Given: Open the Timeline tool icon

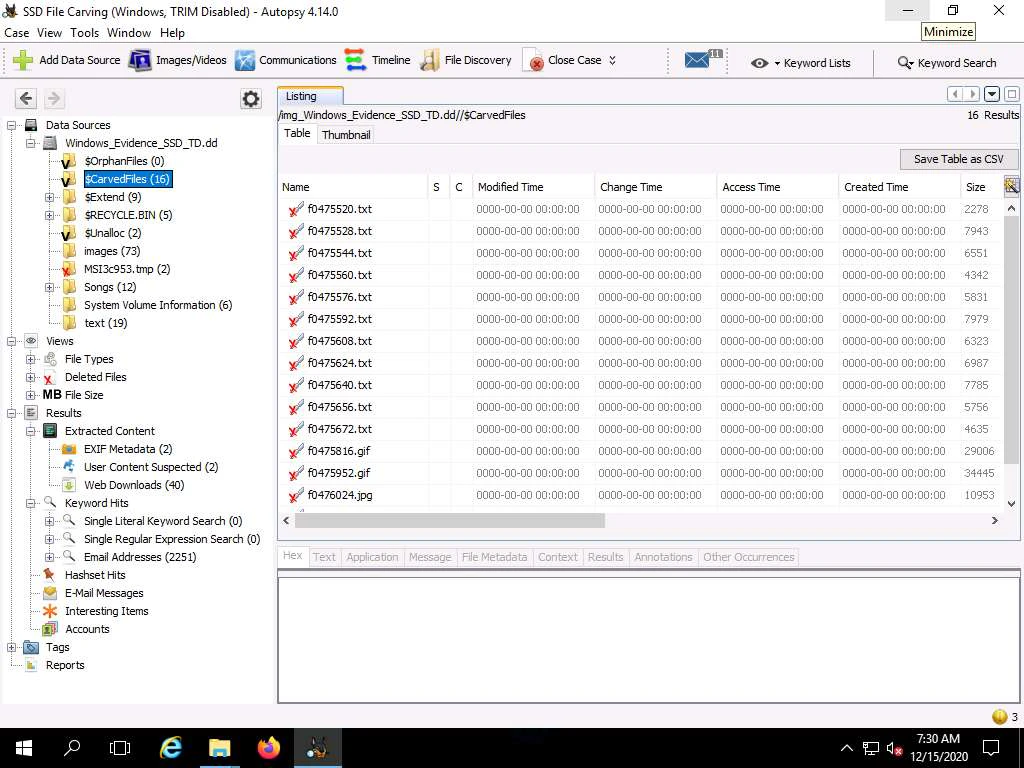Looking at the screenshot, I should (355, 60).
